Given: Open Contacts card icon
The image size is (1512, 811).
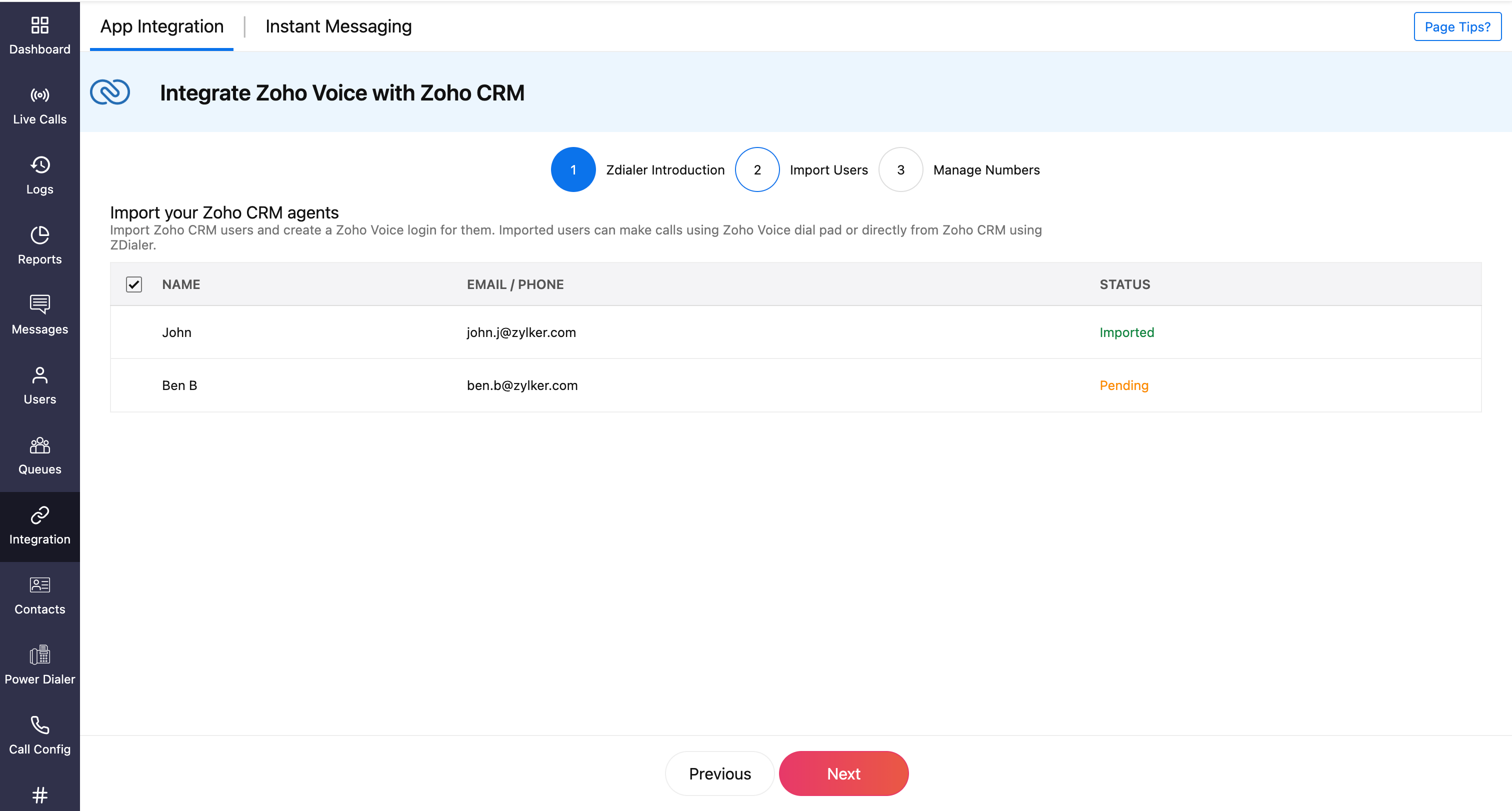Looking at the screenshot, I should pos(39,585).
